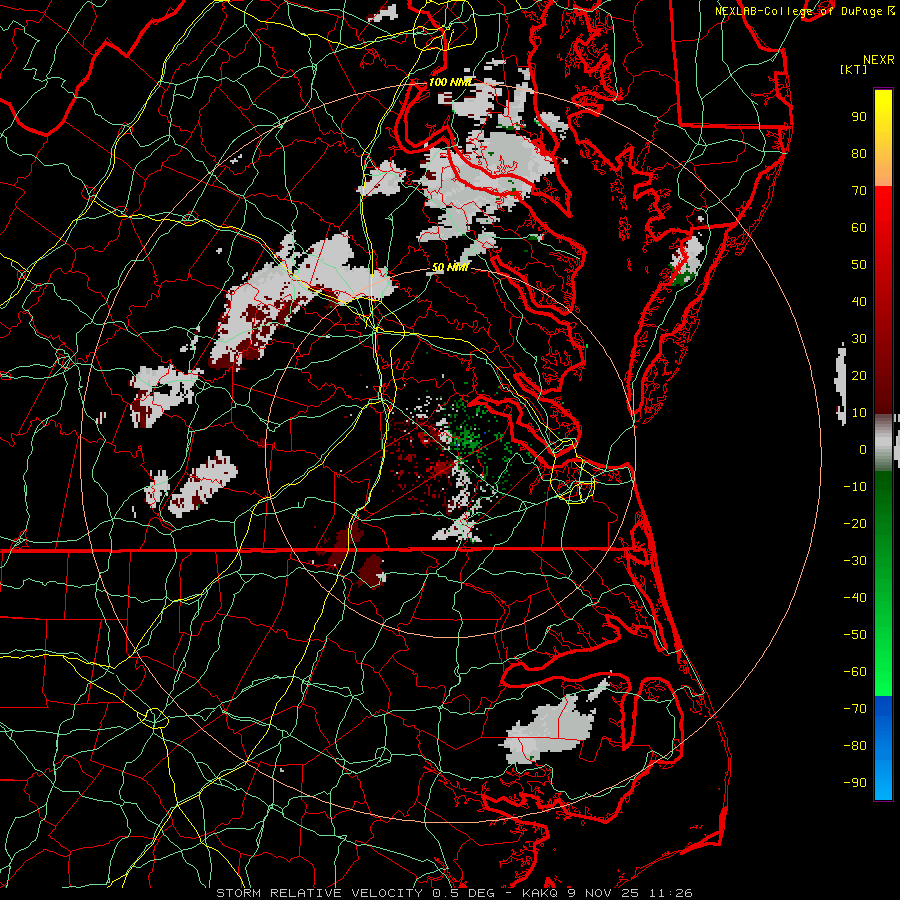Click the "NEXLAB-College of DuPage" header text

[798, 11]
